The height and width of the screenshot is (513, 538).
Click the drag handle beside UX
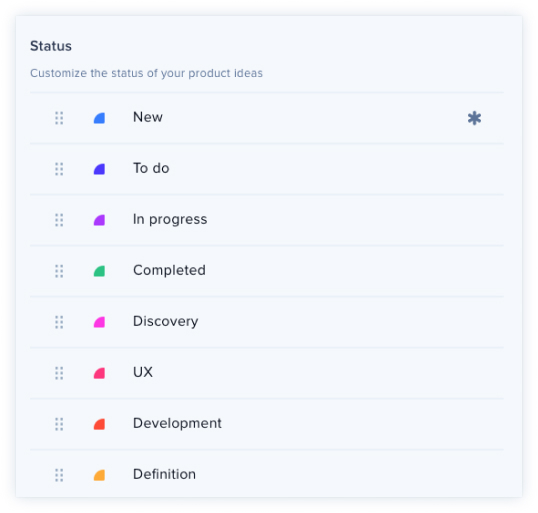point(59,373)
